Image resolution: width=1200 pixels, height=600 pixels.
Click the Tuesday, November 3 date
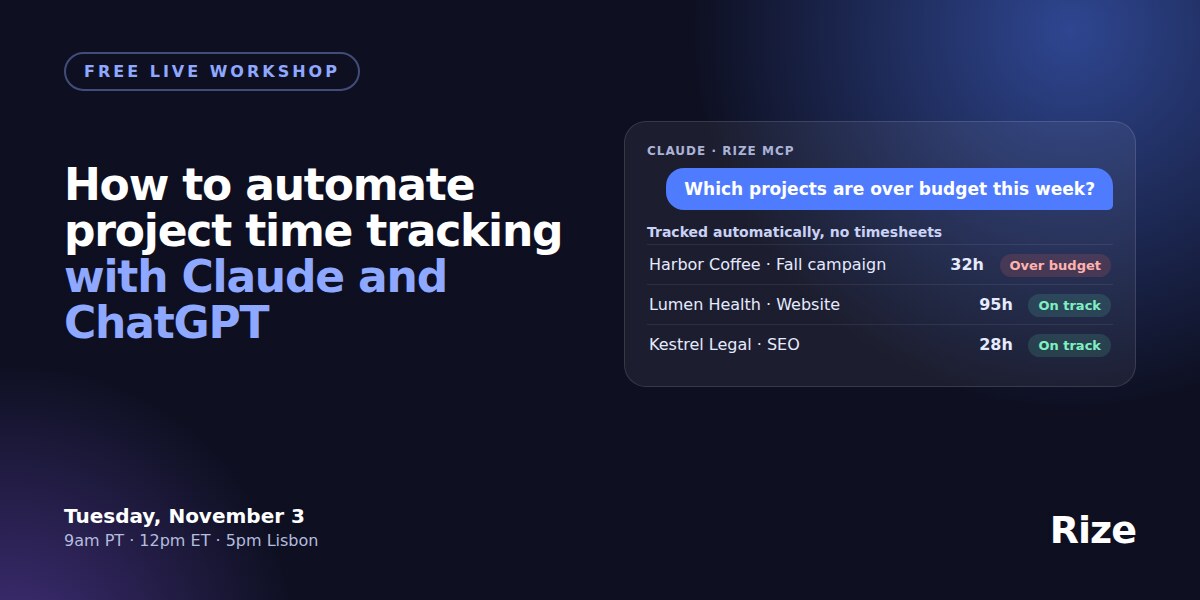184,516
